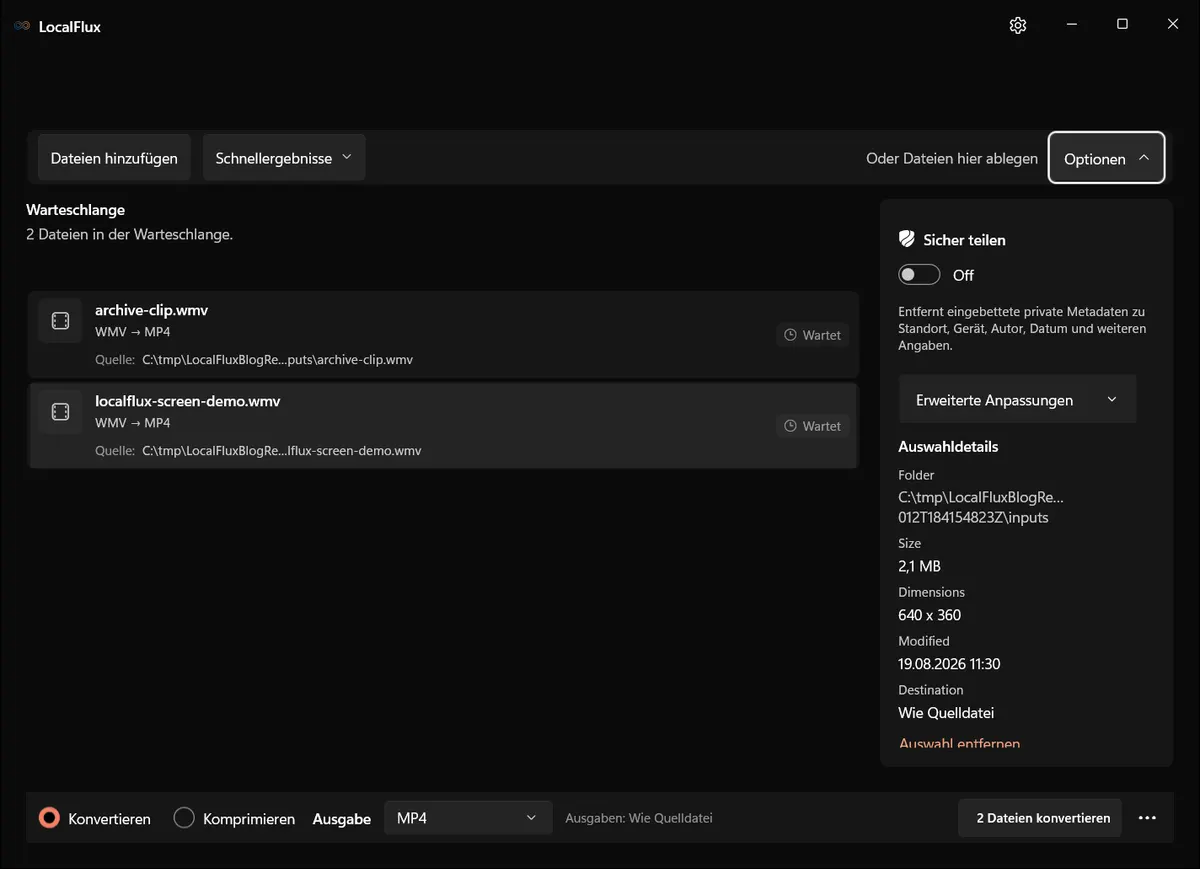
Task: Click Dateien hinzufügen button
Action: pos(114,158)
